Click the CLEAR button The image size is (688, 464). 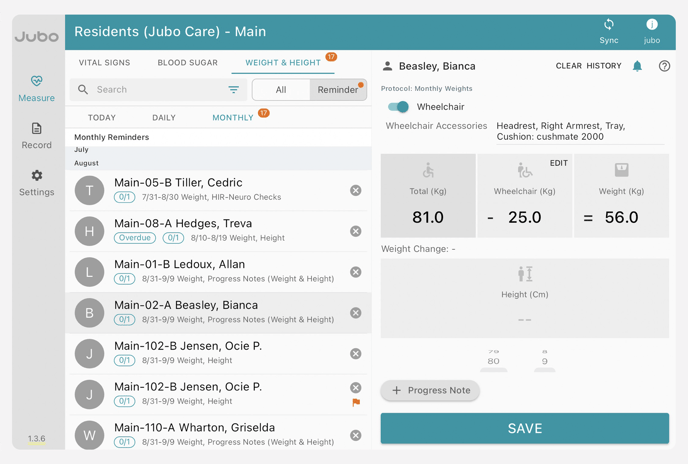569,66
